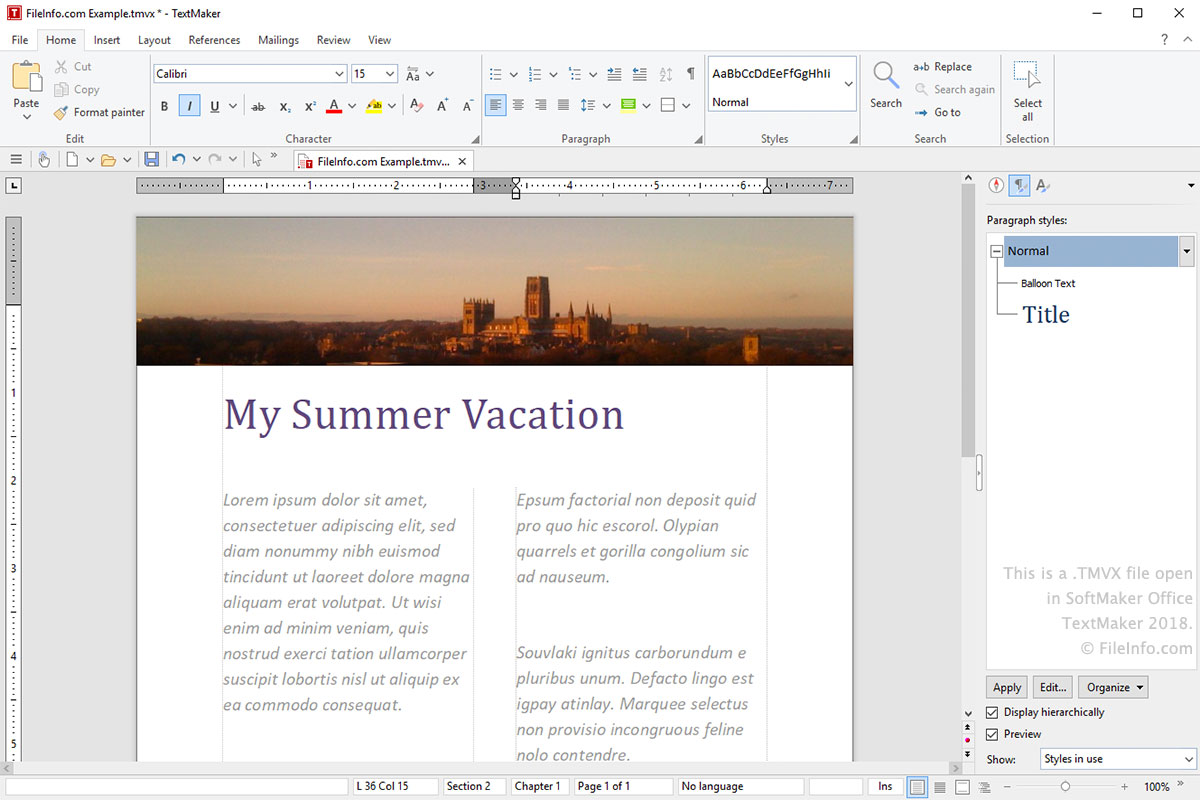Open the hamburger menu in the quick toolbar
This screenshot has width=1200, height=800.
click(x=16, y=159)
